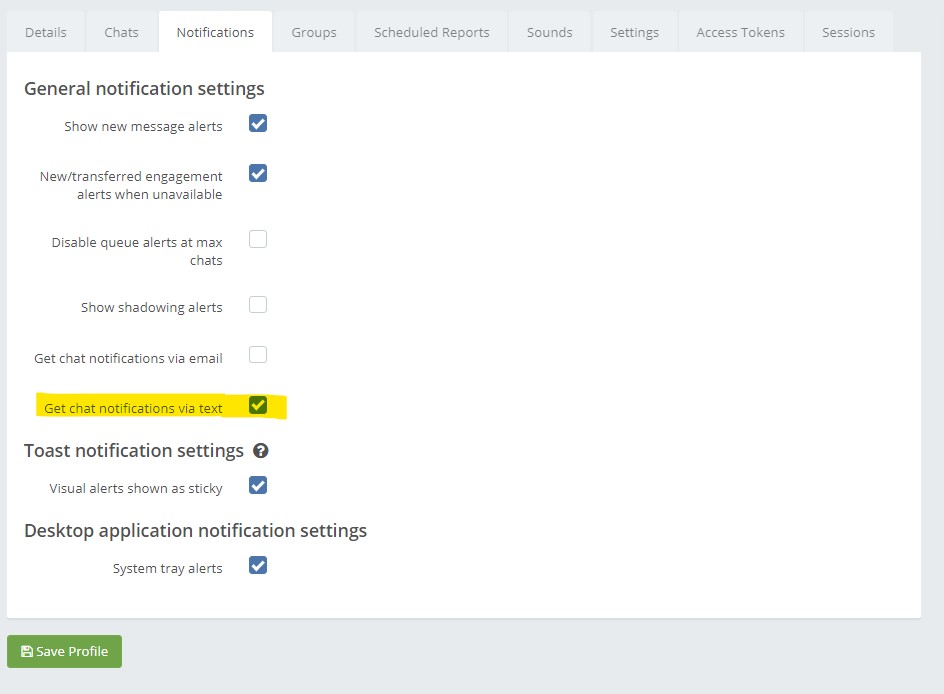The height and width of the screenshot is (694, 944).
Task: Toggle Visual alerts shown as sticky
Action: click(258, 486)
